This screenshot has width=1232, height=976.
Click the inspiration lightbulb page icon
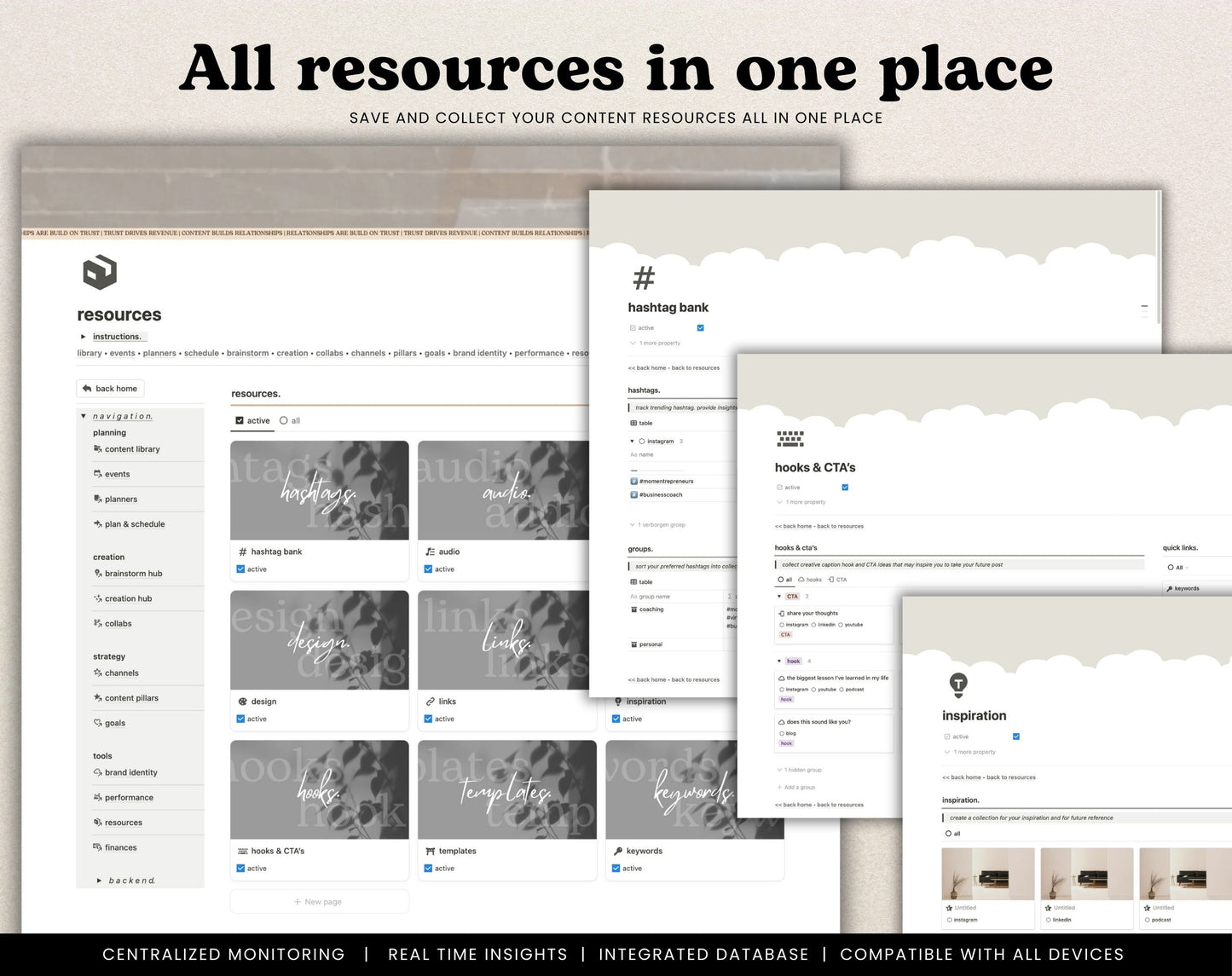[958, 684]
